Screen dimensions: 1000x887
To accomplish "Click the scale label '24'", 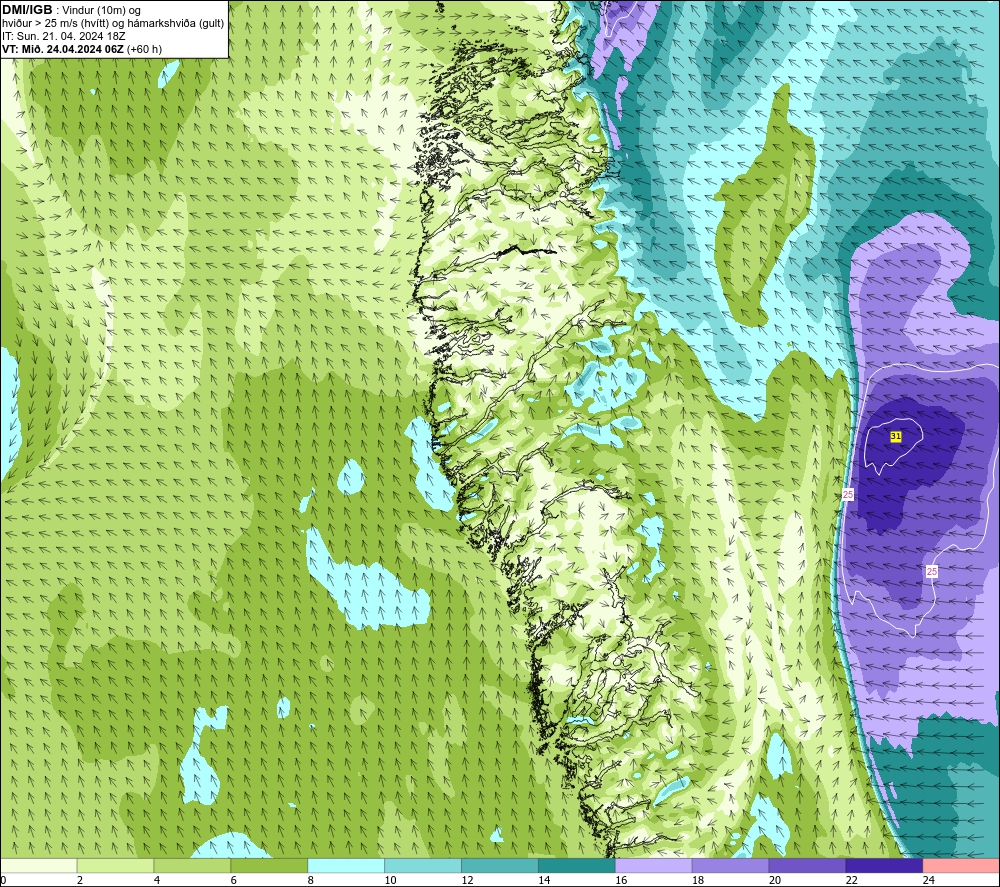I will (x=929, y=880).
